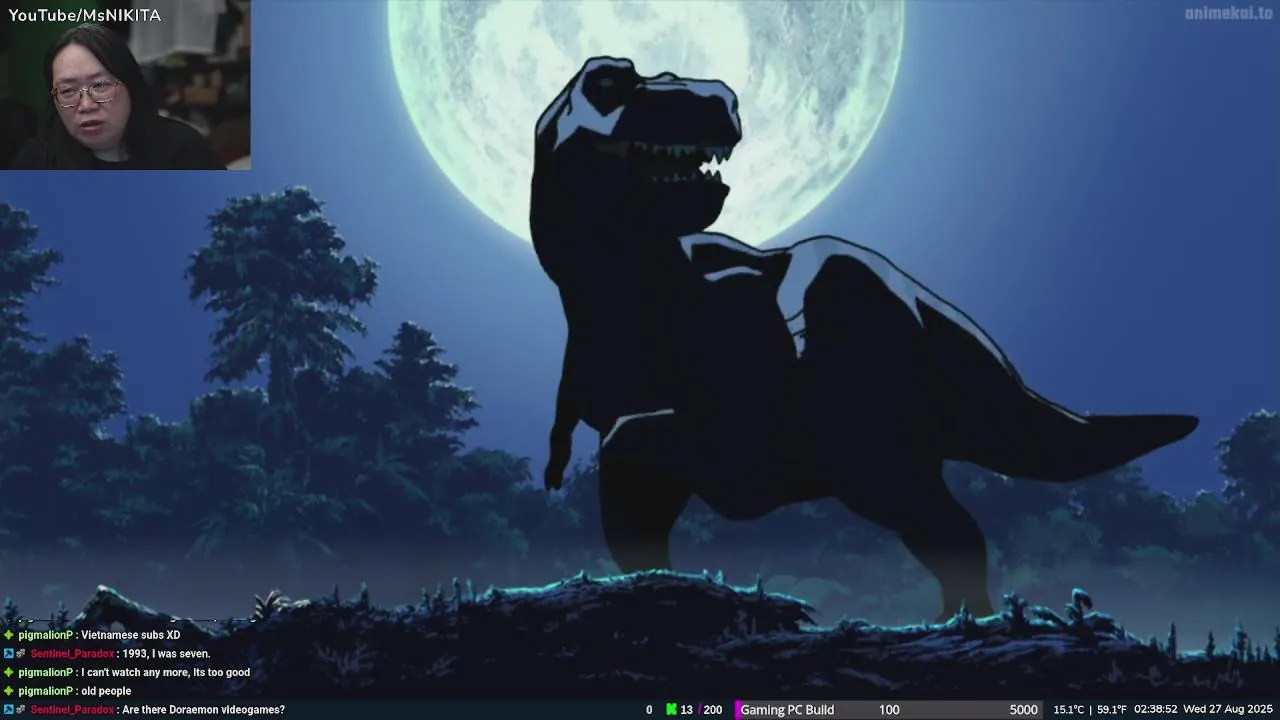Click message "I can't watch any more, Its too good"
Screen dimensions: 1280x720
pos(166,673)
